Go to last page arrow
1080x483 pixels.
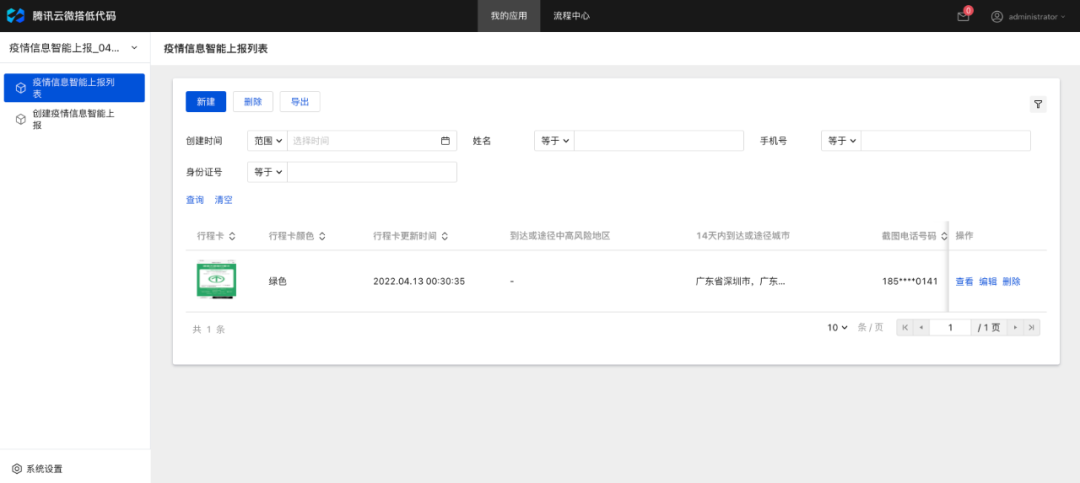point(1032,328)
